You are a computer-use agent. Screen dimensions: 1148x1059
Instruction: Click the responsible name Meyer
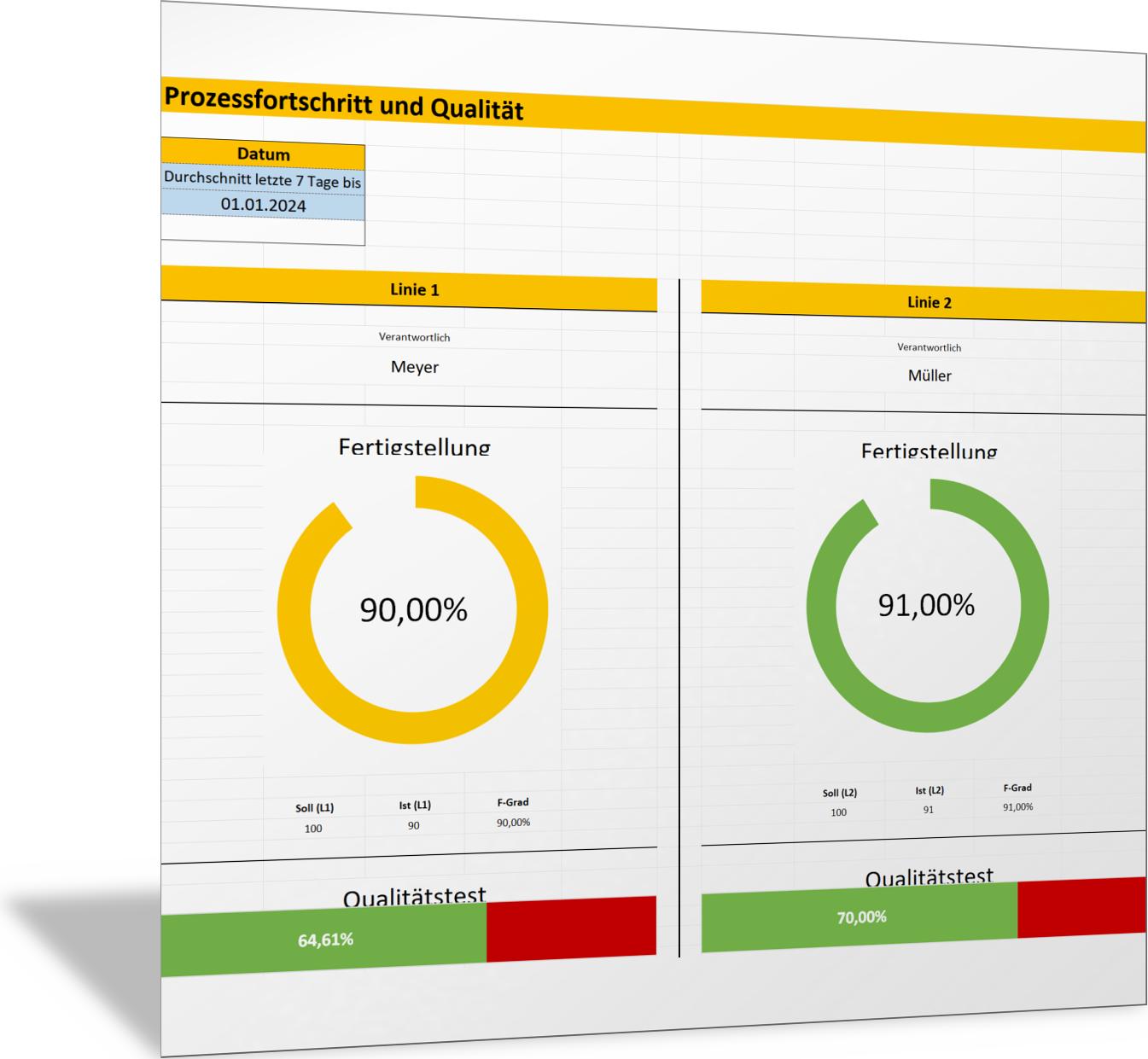click(414, 367)
